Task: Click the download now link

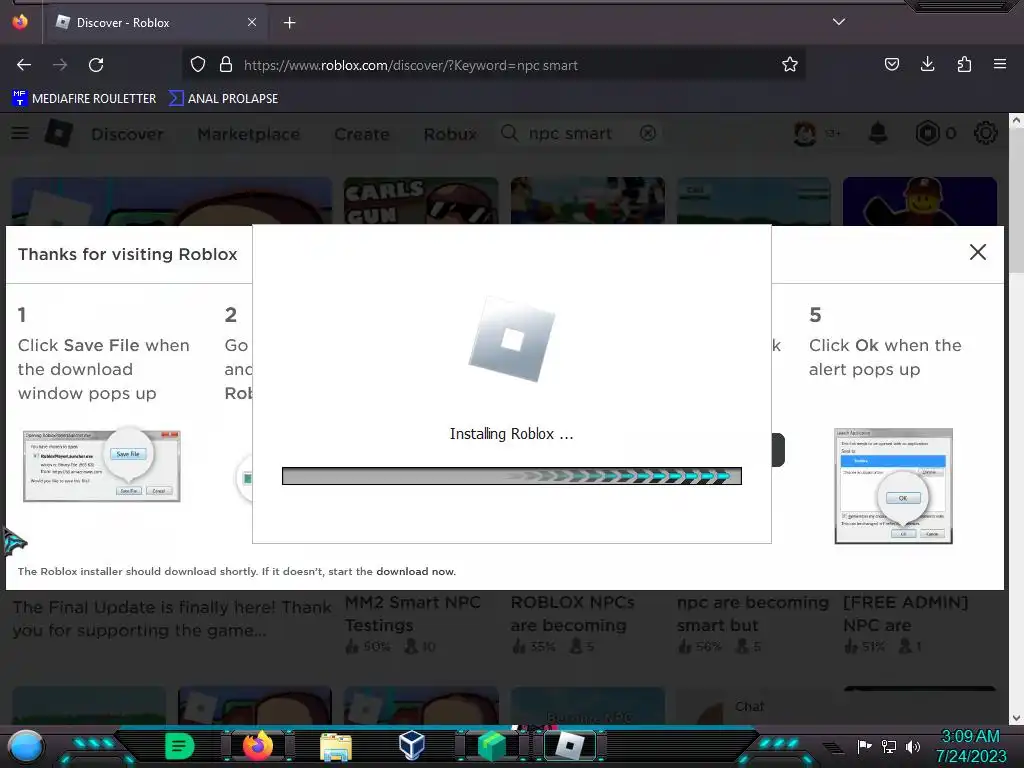Action: coord(415,571)
